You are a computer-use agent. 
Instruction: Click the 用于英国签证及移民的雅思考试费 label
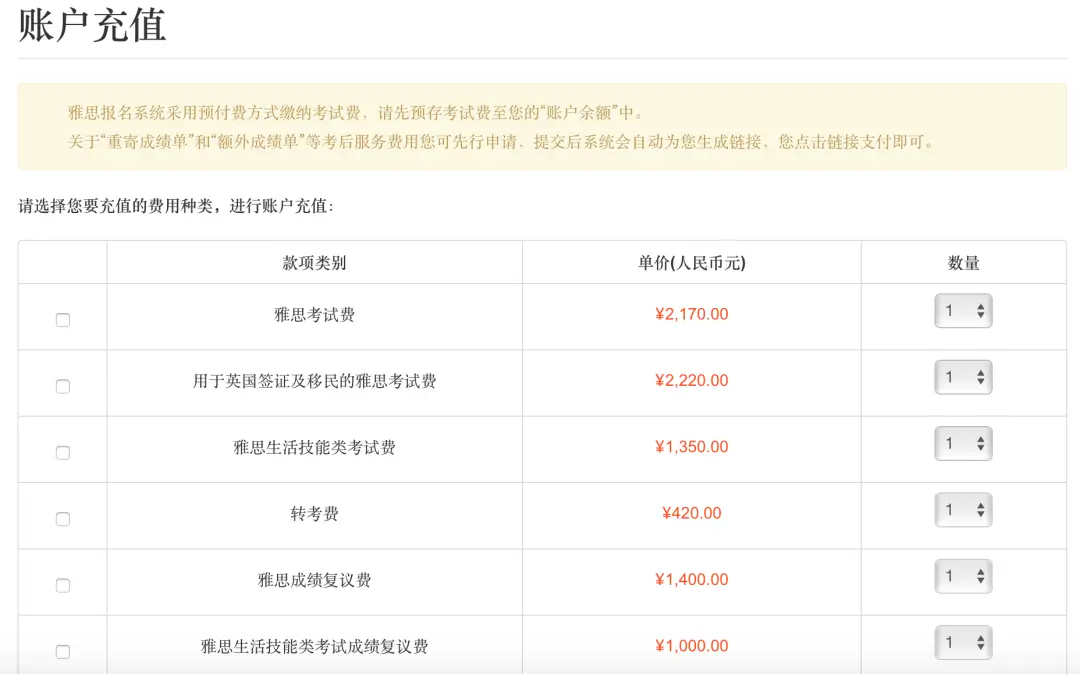coord(314,381)
